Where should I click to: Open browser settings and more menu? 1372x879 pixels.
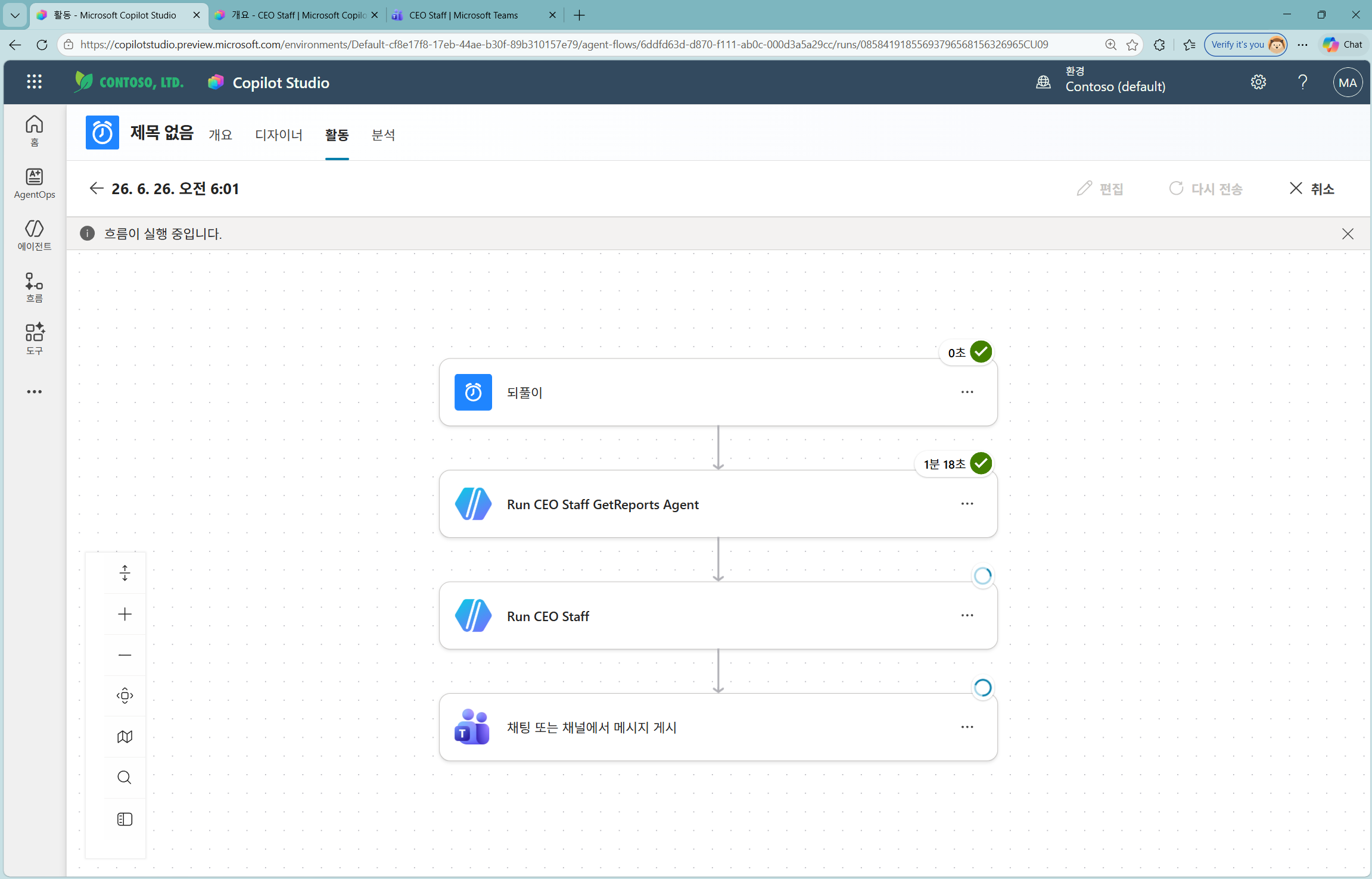pos(1303,45)
